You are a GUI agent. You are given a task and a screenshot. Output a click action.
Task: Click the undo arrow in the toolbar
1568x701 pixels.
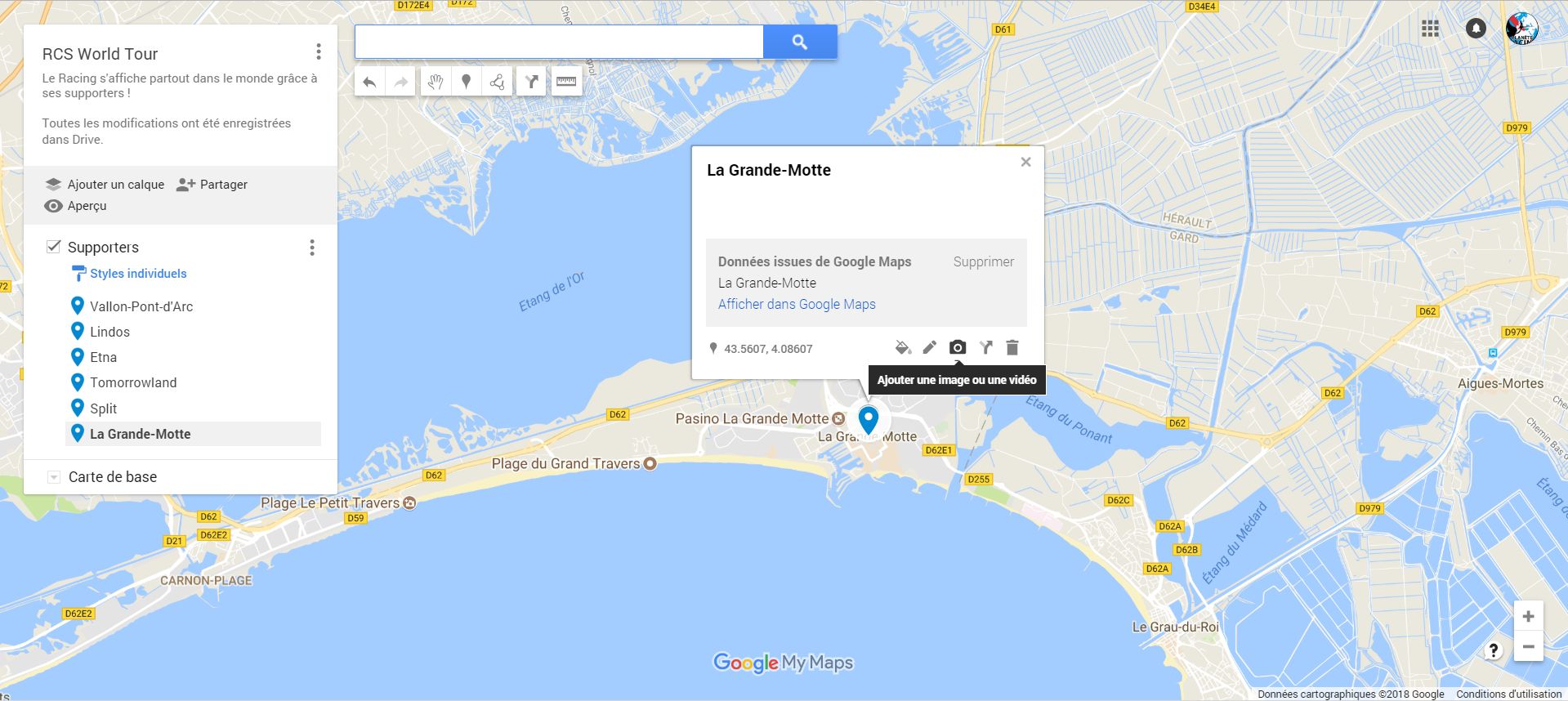[x=369, y=82]
